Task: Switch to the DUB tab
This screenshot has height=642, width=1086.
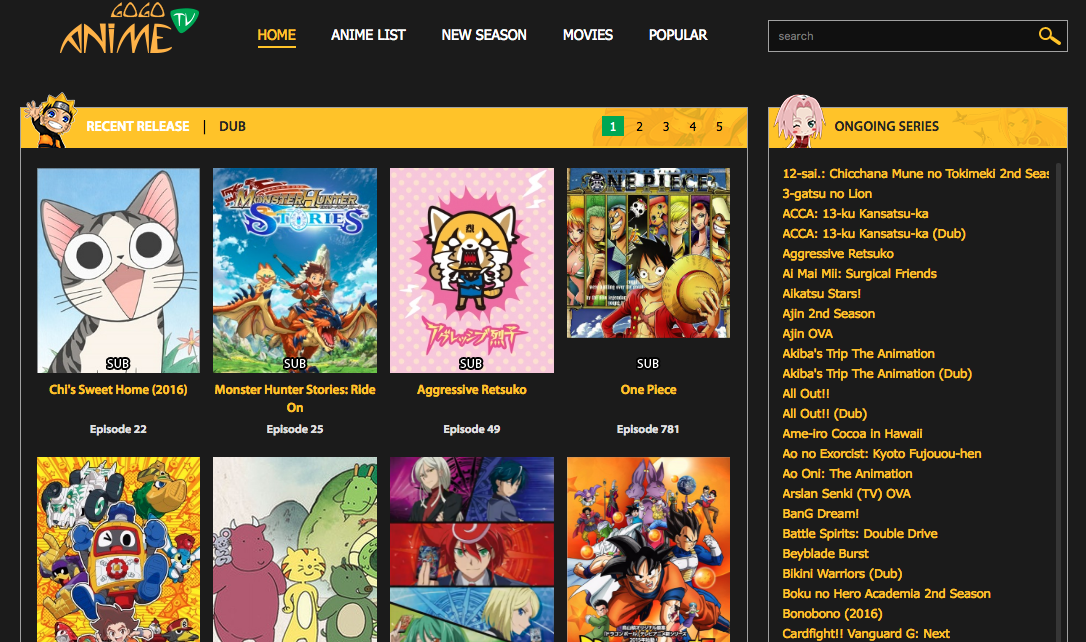Action: click(232, 126)
